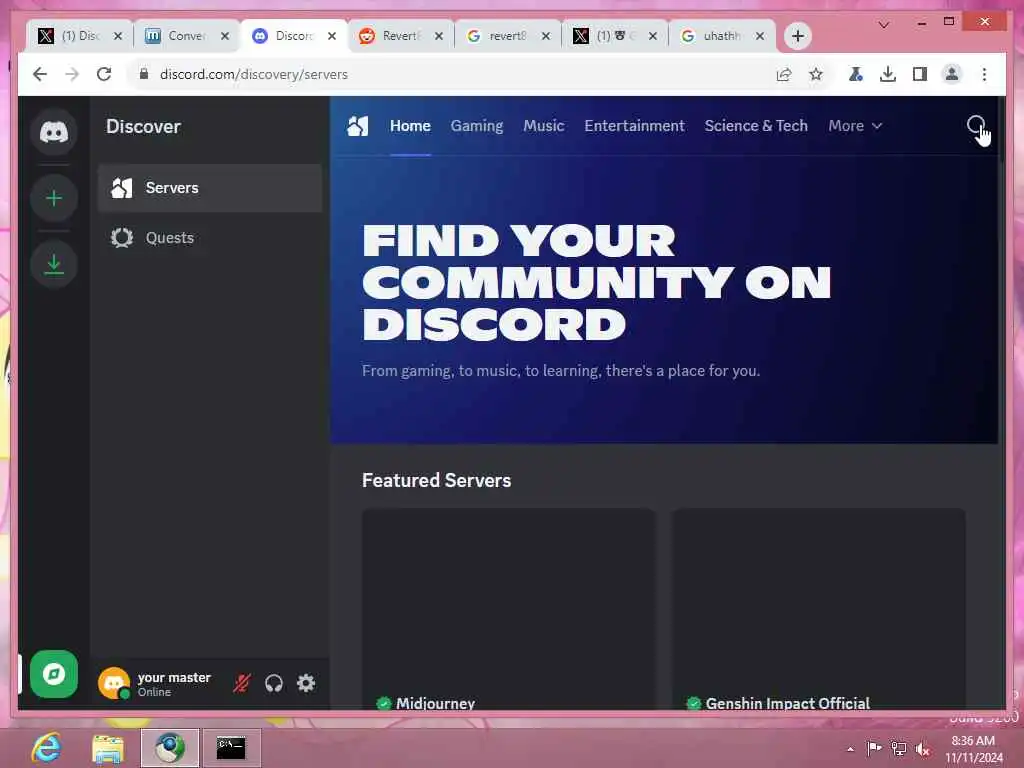Close the 'Conve' browser tab
This screenshot has width=1024, height=768.
click(x=225, y=36)
